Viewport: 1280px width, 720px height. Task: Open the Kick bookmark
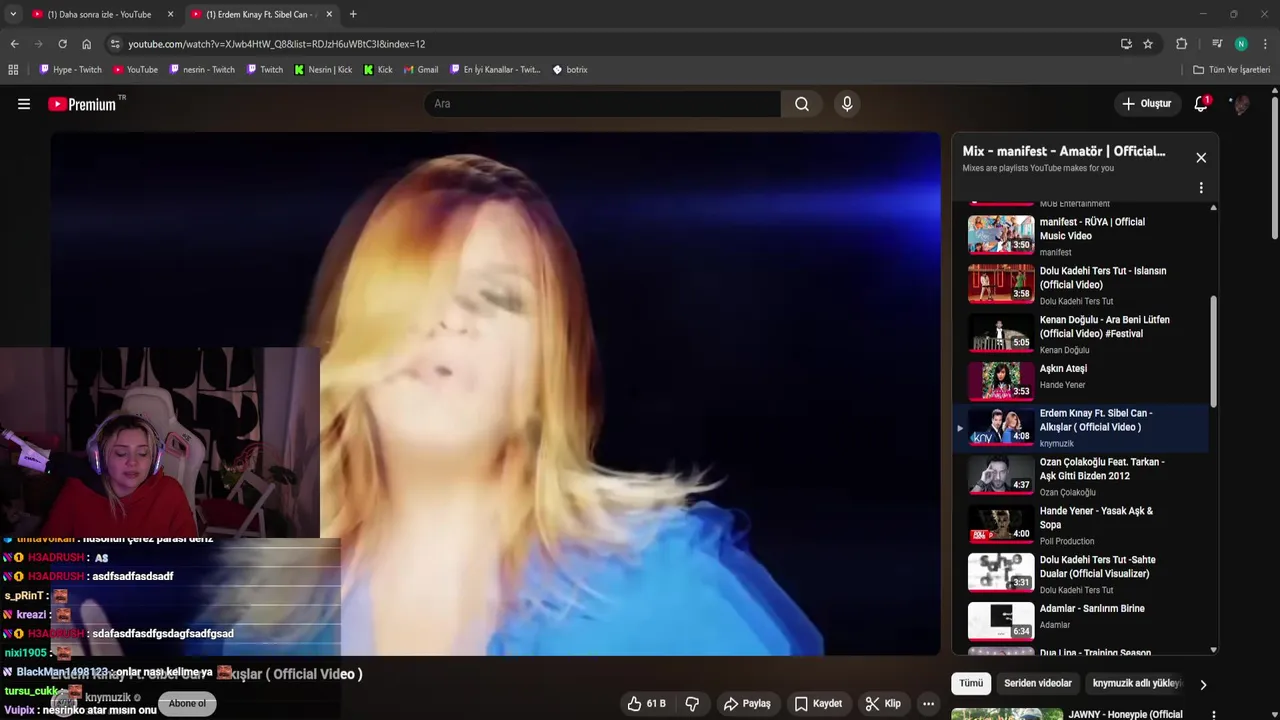[x=378, y=70]
